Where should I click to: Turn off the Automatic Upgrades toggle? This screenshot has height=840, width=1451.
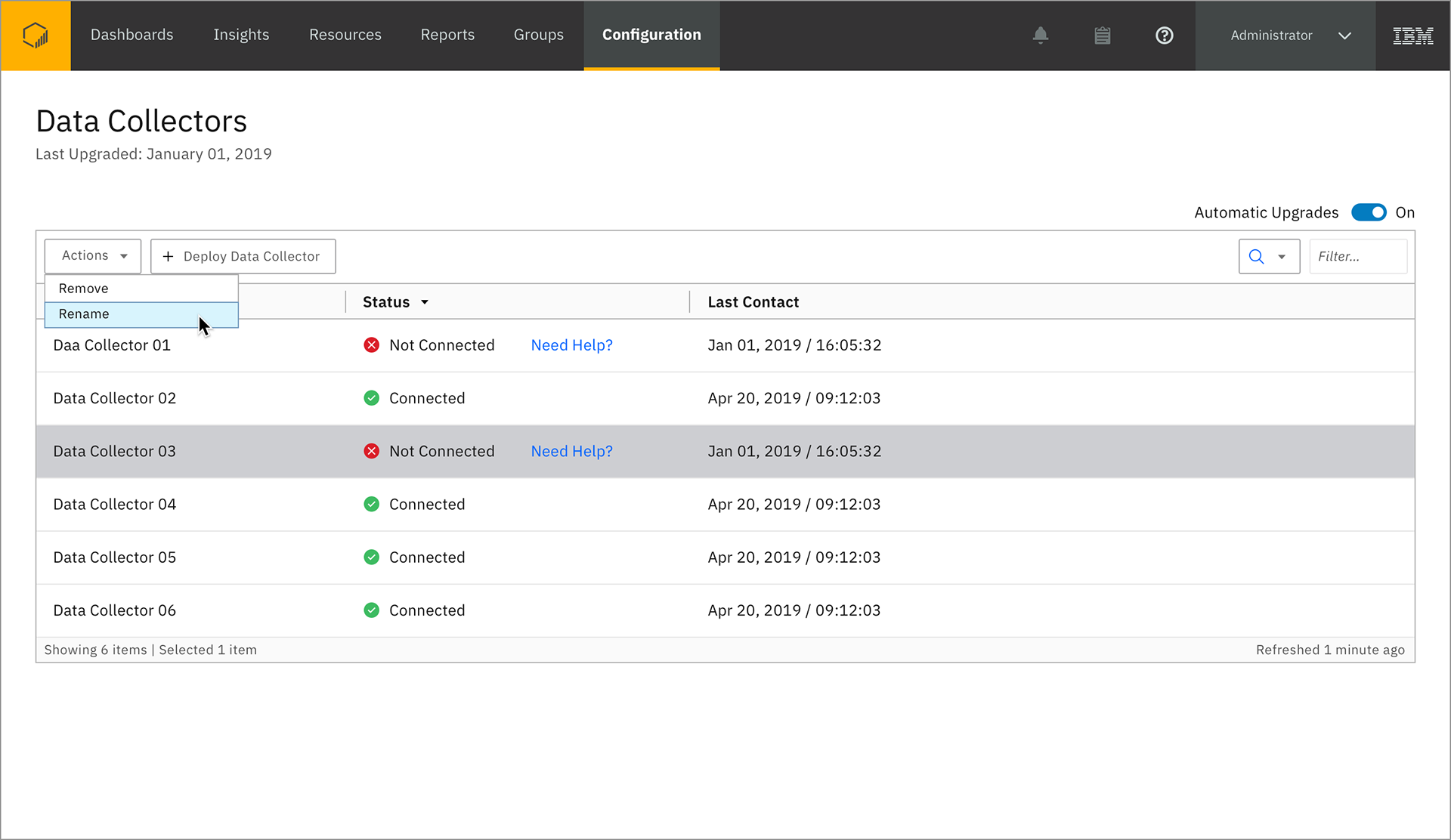tap(1369, 212)
